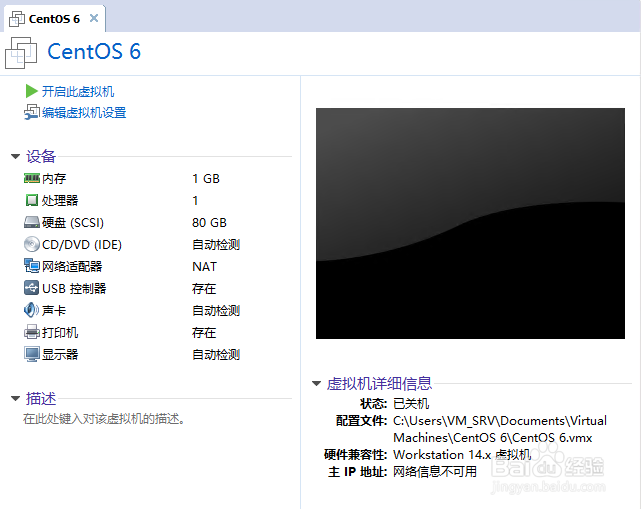
Task: Click the 1 GB memory value
Action: point(206,179)
